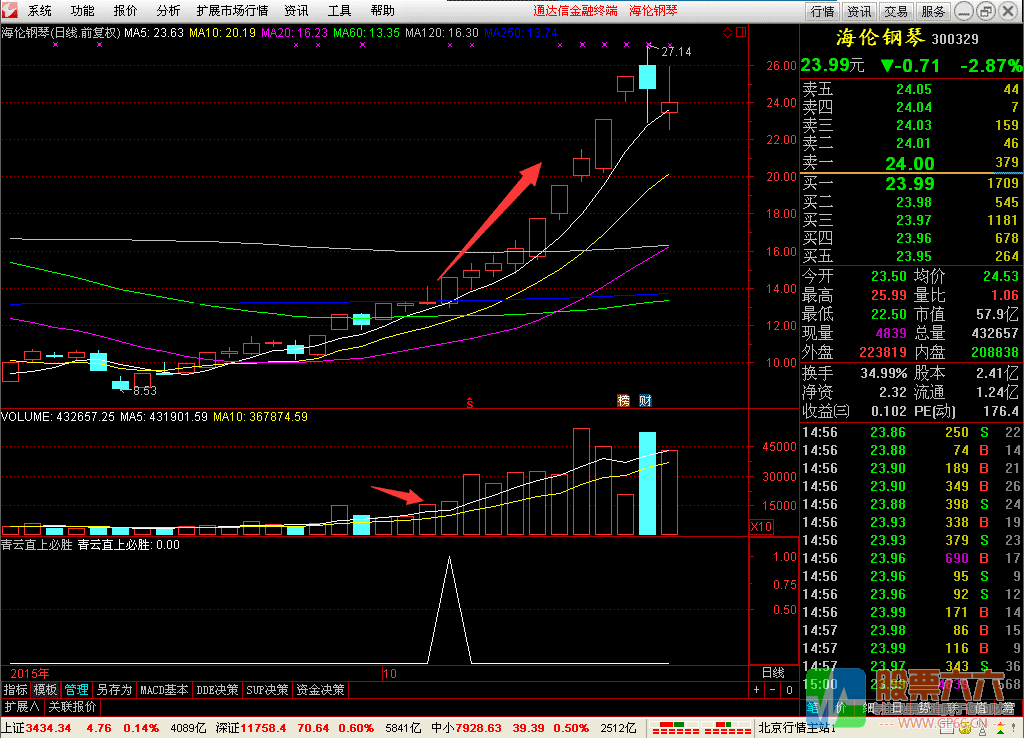The width and height of the screenshot is (1024, 738).
Task: Click the plus button in indicator bar
Action: point(757,690)
